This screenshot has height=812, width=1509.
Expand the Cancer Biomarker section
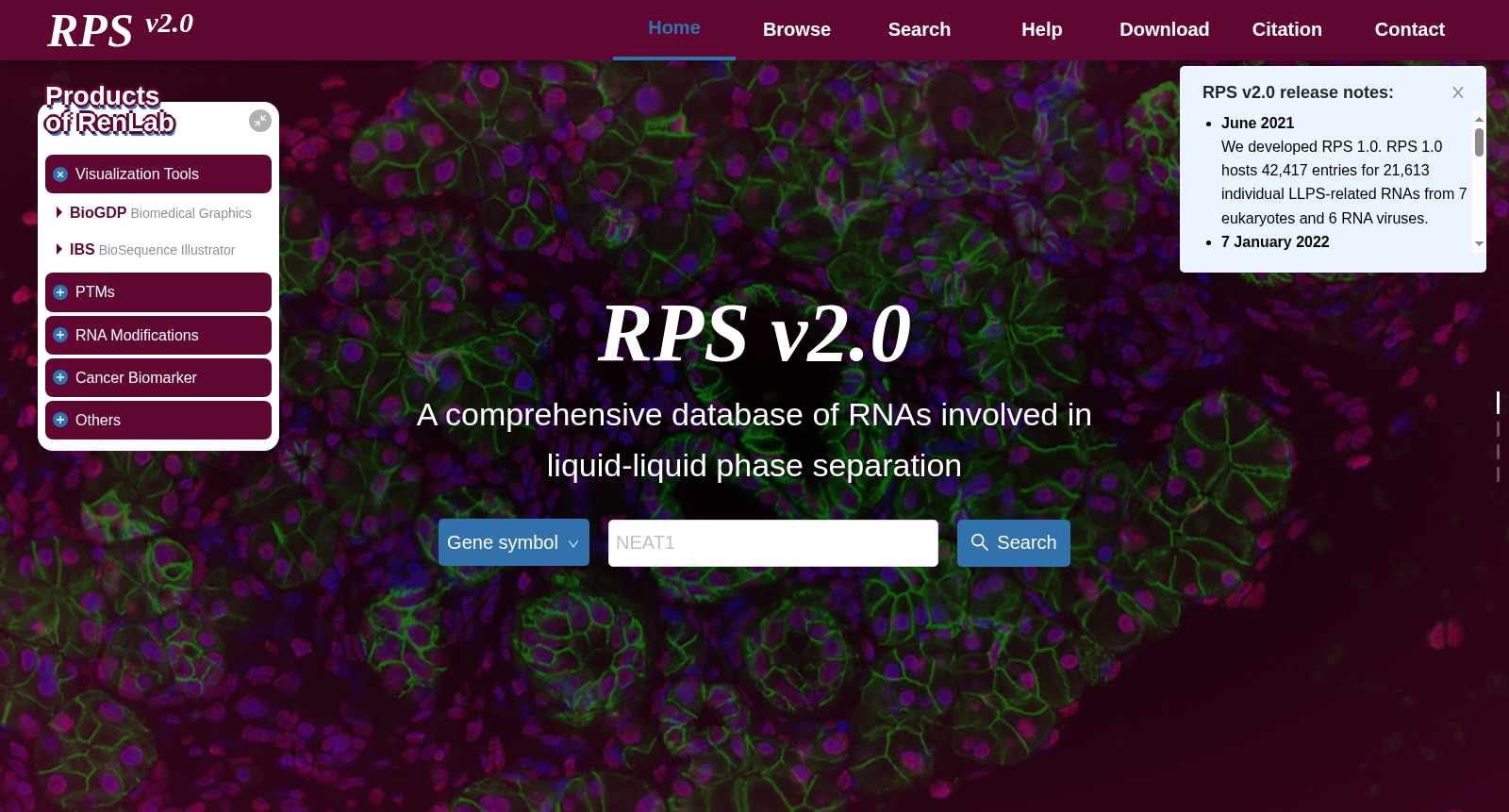click(x=158, y=377)
